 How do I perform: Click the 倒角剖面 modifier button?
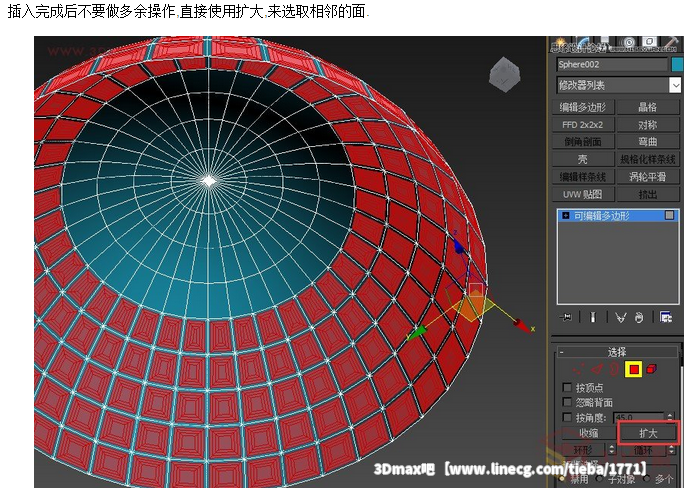[x=583, y=142]
